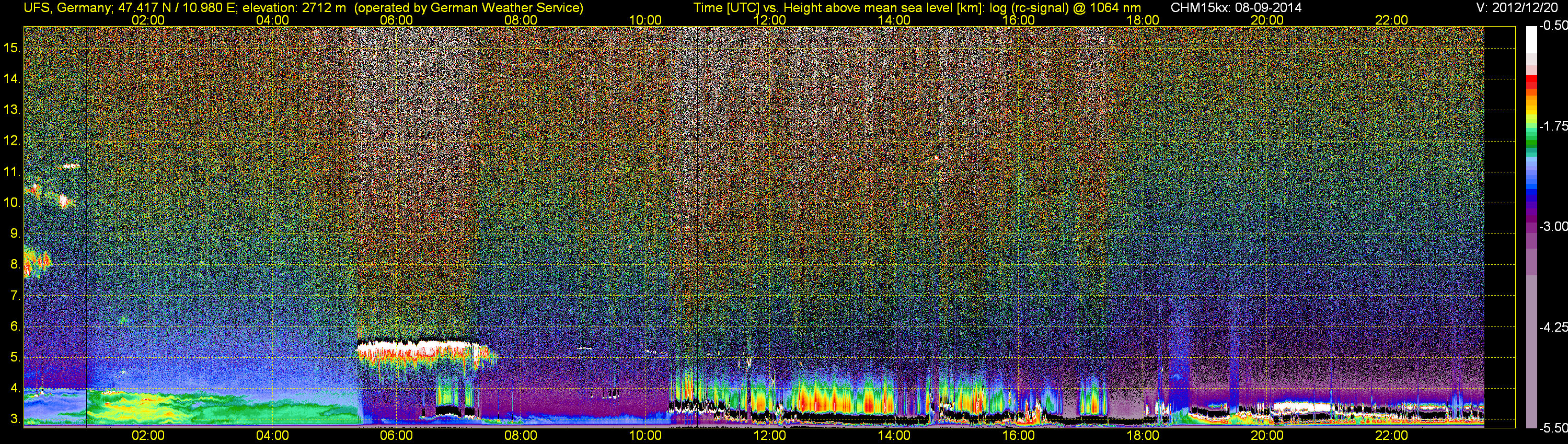Click the height axis label '11.'
The width and height of the screenshot is (1568, 444).
11,171
